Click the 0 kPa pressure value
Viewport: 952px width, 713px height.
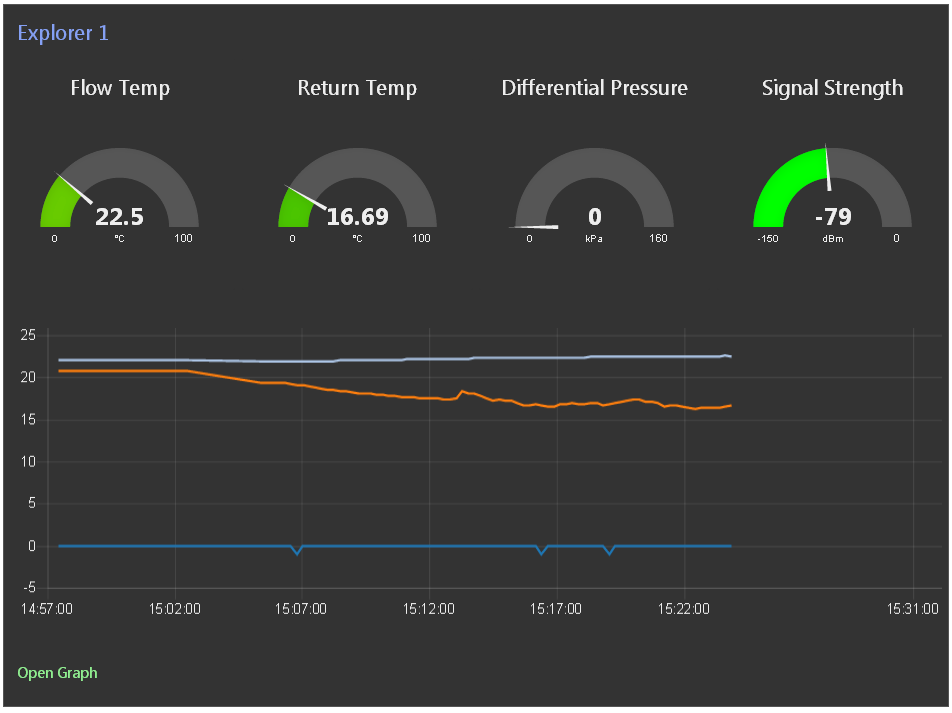594,217
